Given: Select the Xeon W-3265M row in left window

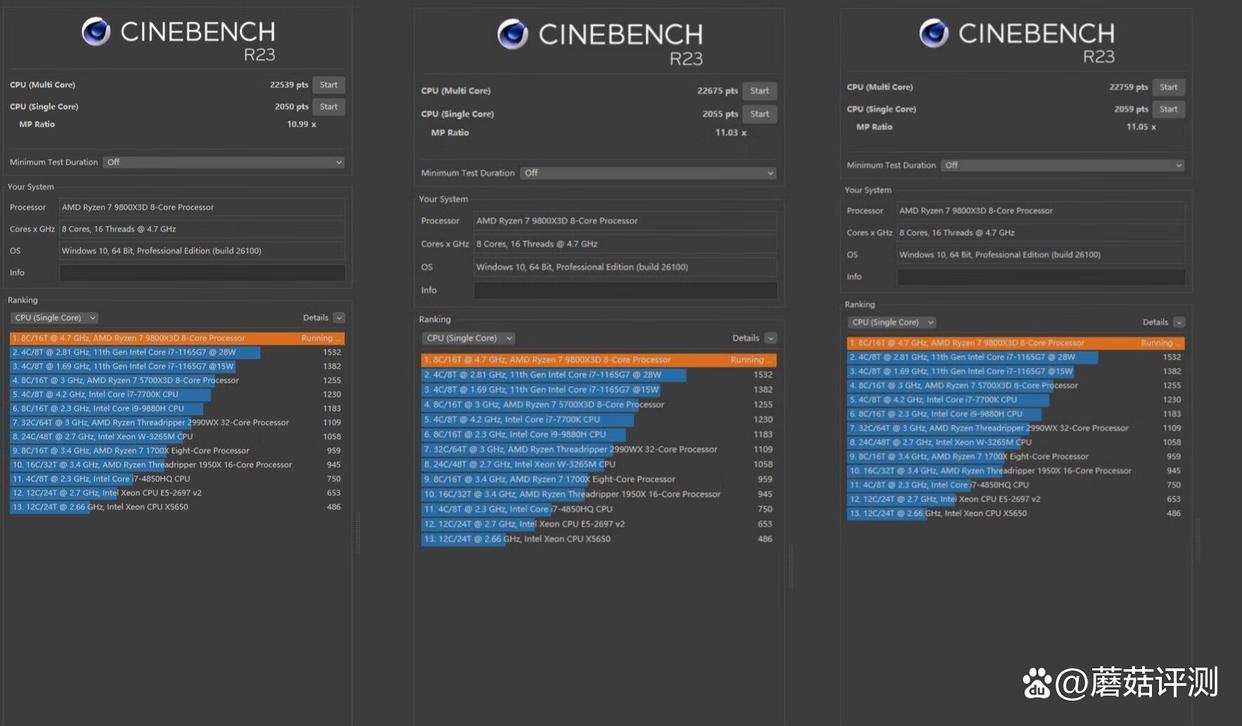Looking at the screenshot, I should coord(177,436).
